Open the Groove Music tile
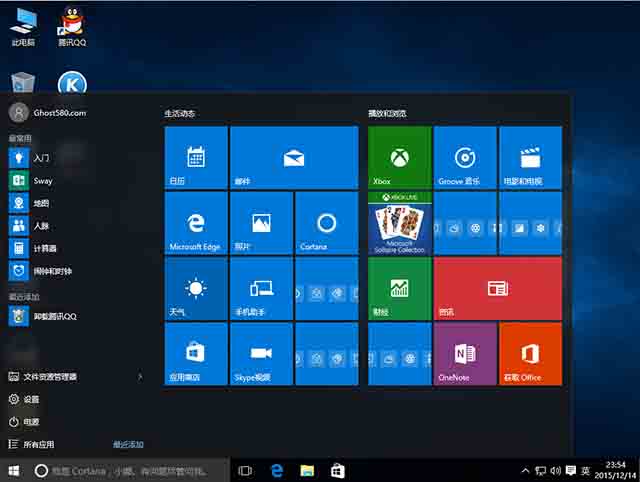The width and height of the screenshot is (640, 482). pyautogui.click(x=465, y=158)
